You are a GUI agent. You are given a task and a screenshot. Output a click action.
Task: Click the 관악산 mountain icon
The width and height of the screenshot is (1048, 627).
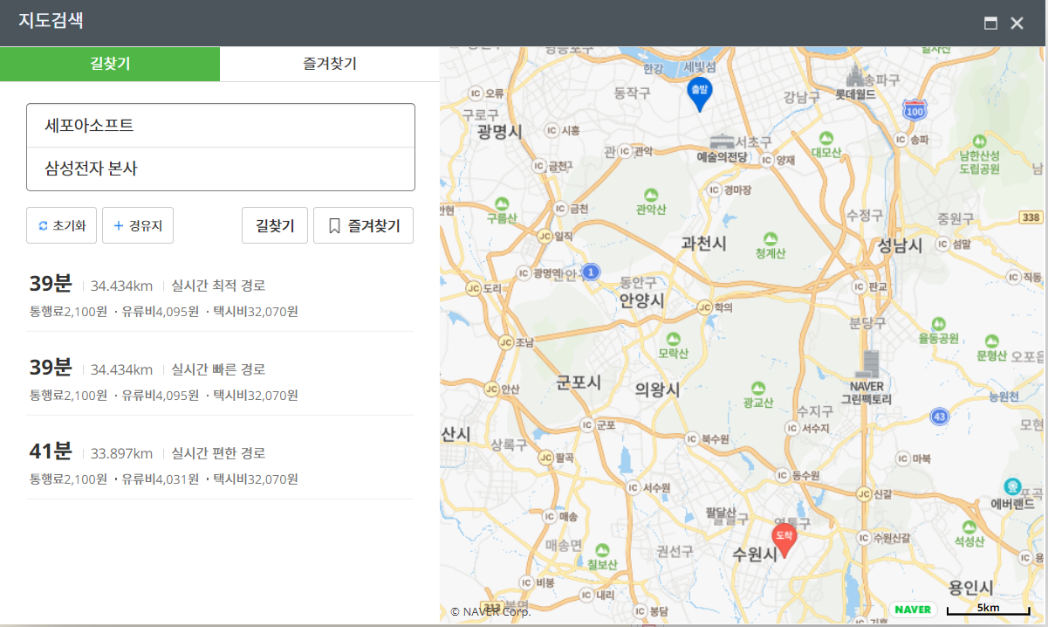tap(651, 195)
